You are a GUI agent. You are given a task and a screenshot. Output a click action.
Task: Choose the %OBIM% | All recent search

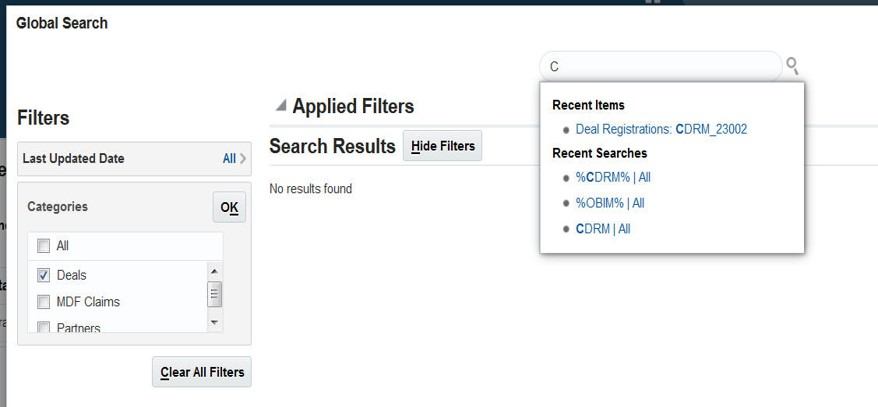point(610,203)
